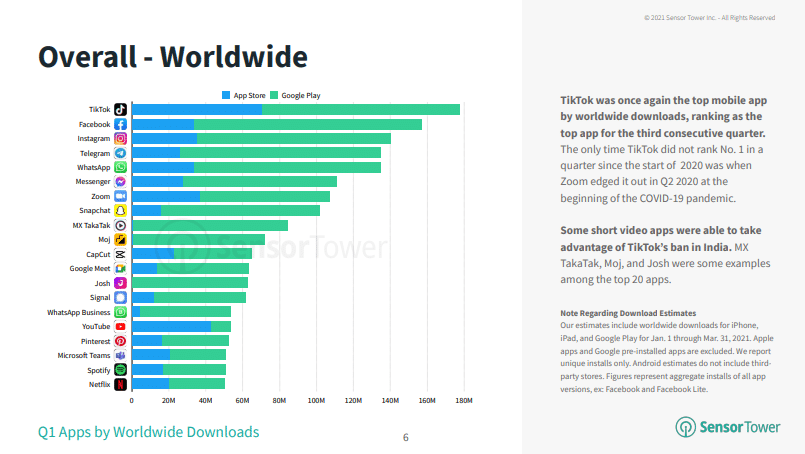Screen dimensions: 805x454
Task: Click the '20M' axis label
Action: click(168, 401)
